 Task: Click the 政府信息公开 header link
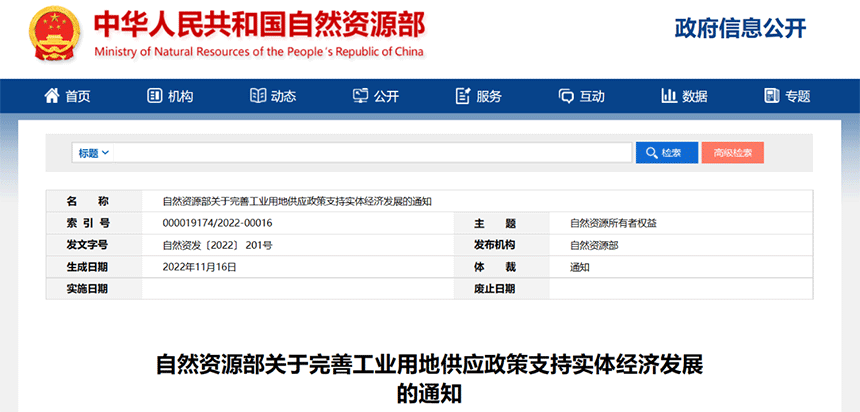pos(740,29)
